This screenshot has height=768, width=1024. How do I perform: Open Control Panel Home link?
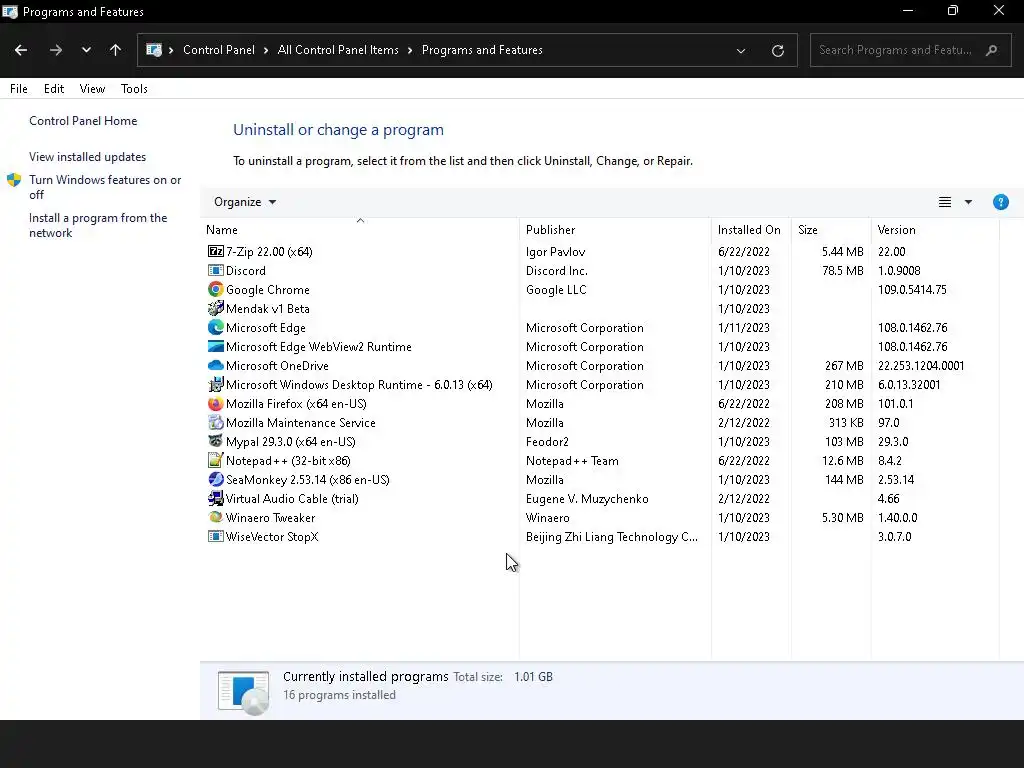tap(83, 121)
